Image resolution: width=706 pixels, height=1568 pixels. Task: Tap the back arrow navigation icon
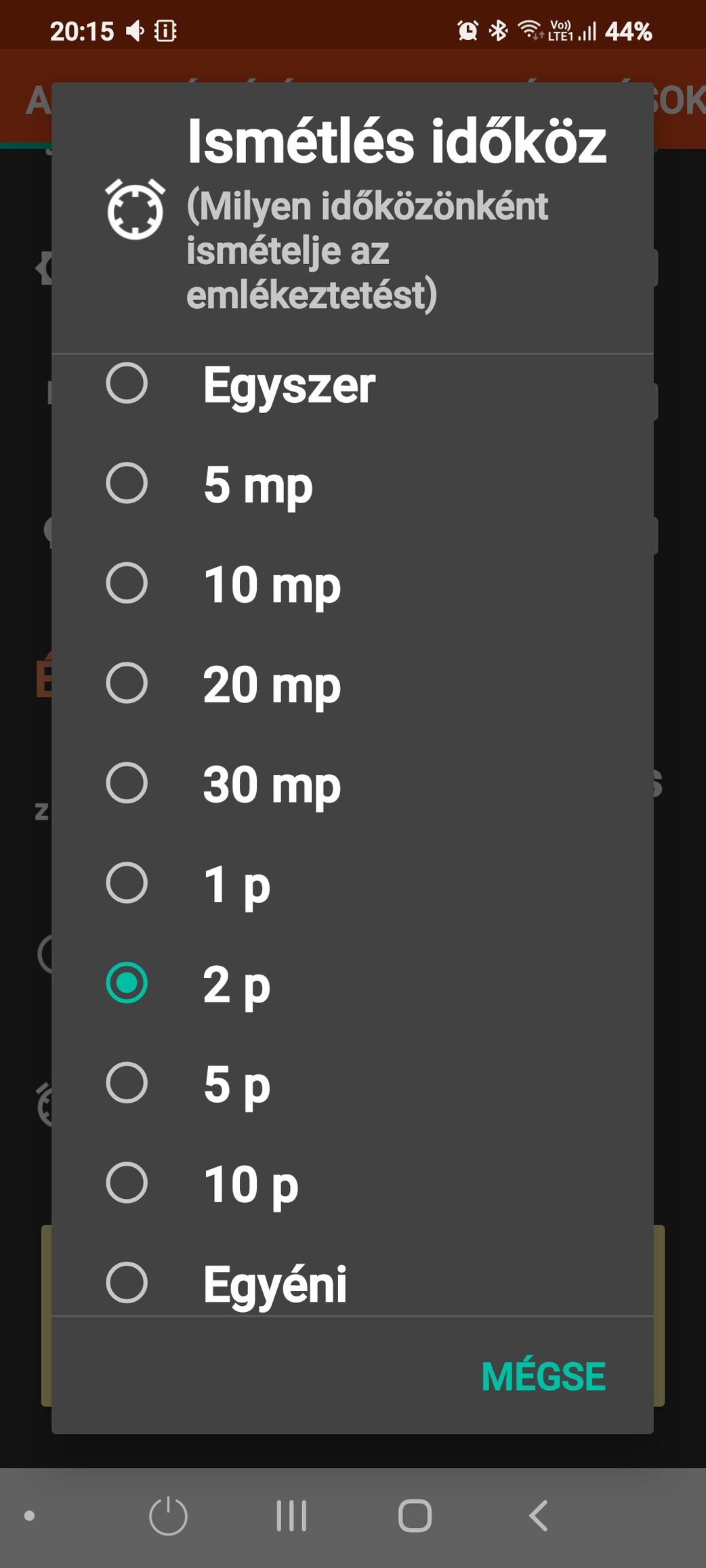pyautogui.click(x=538, y=1516)
